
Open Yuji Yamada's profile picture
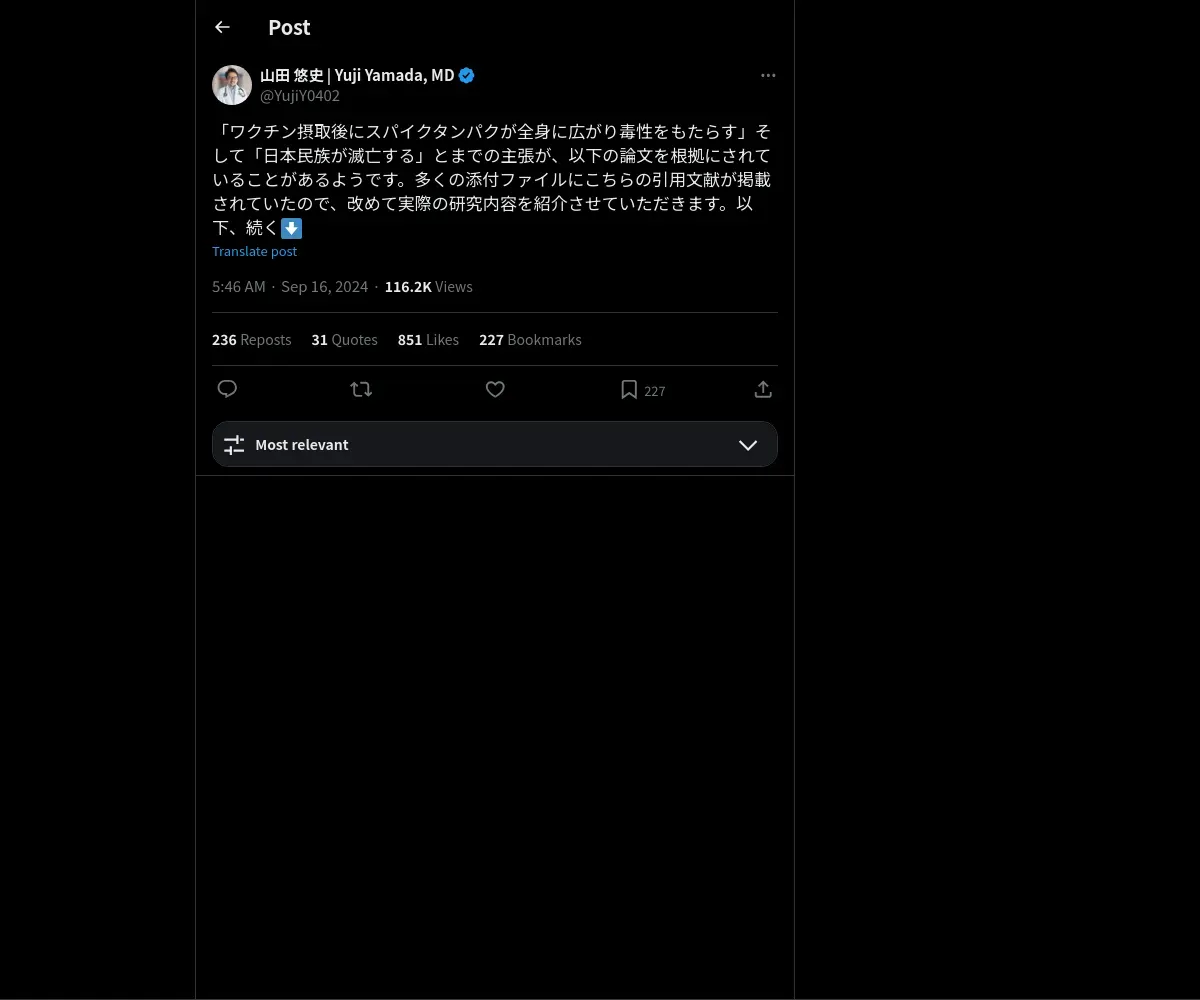pyautogui.click(x=232, y=85)
